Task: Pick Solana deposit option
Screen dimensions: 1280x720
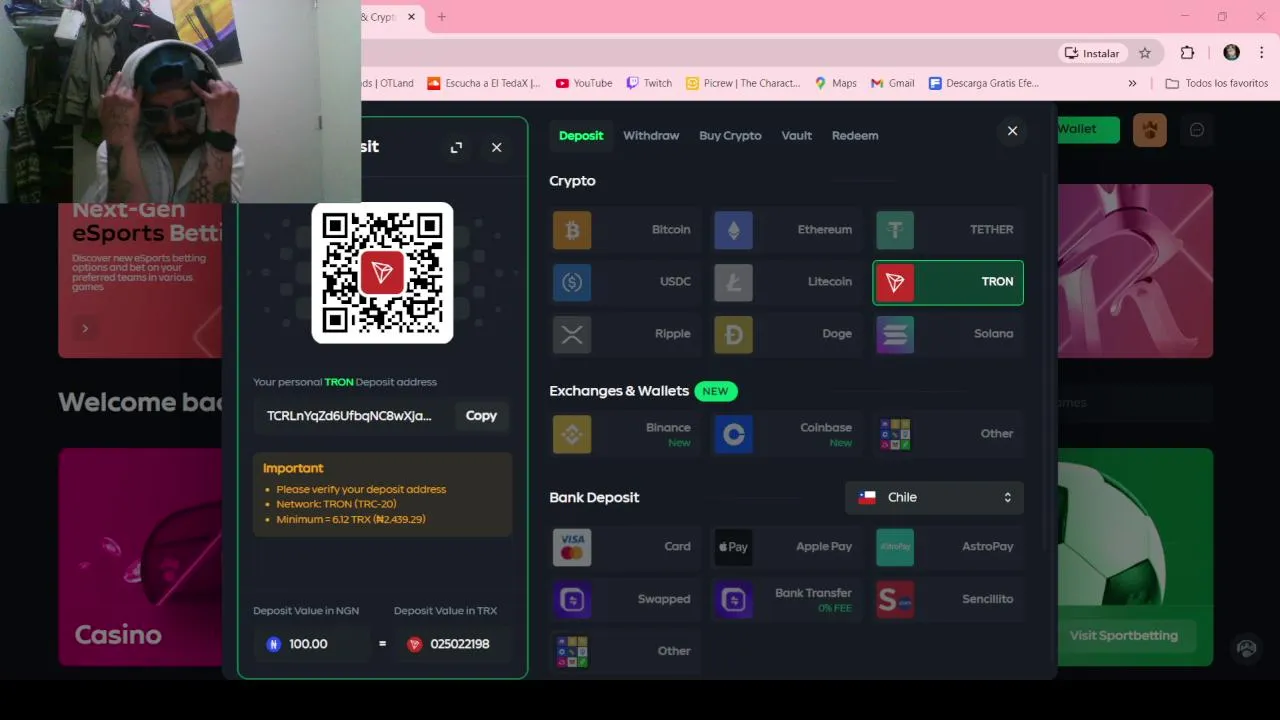Action: pyautogui.click(x=948, y=334)
